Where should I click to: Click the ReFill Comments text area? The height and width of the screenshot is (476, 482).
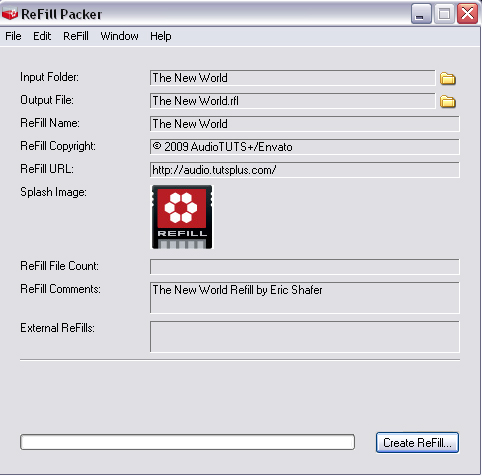tap(305, 298)
